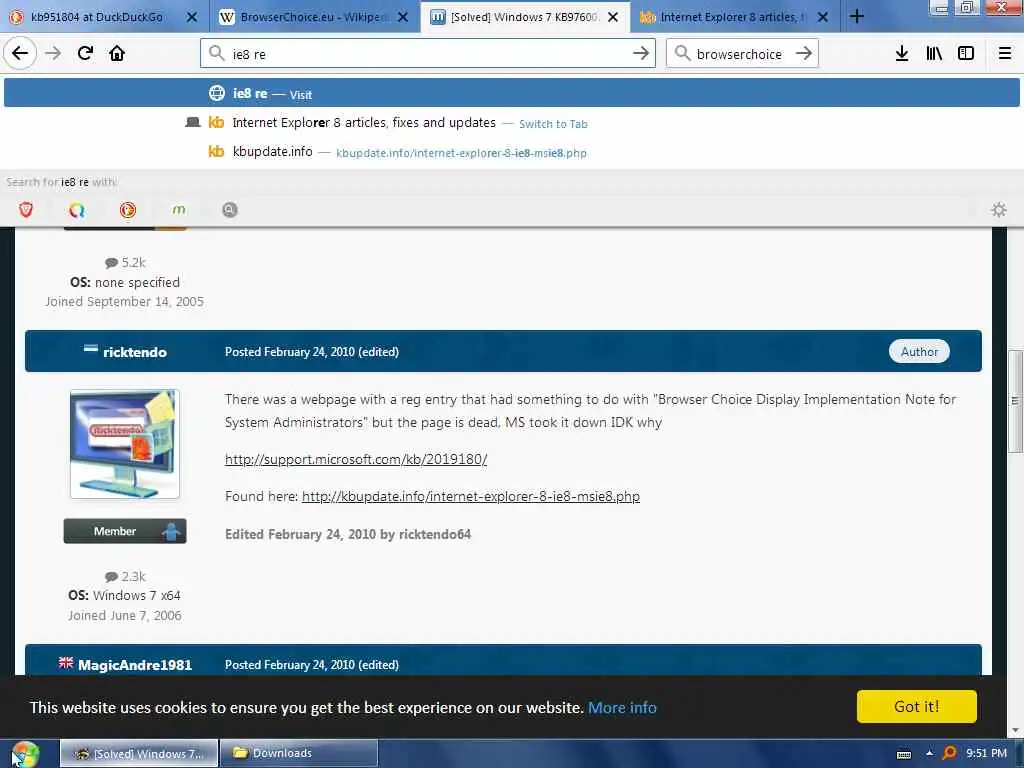Open the Windows Start menu
Screen dimensions: 1024x768
click(x=25, y=754)
